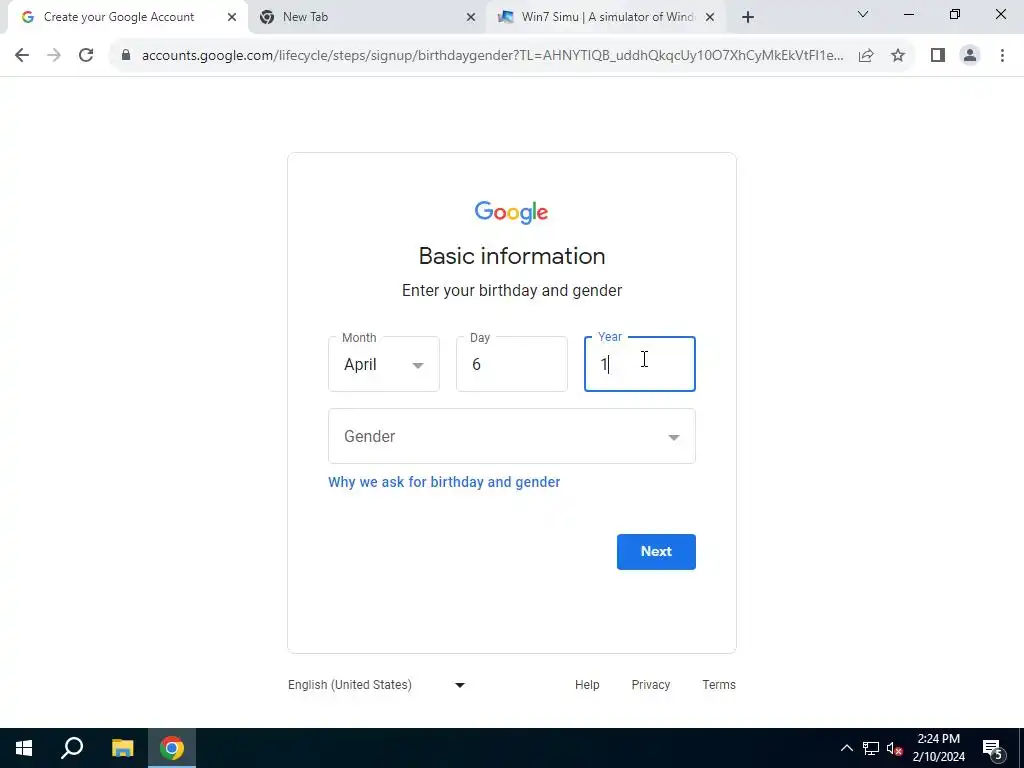Close the Create your Google Account tab
This screenshot has width=1024, height=768.
232,17
